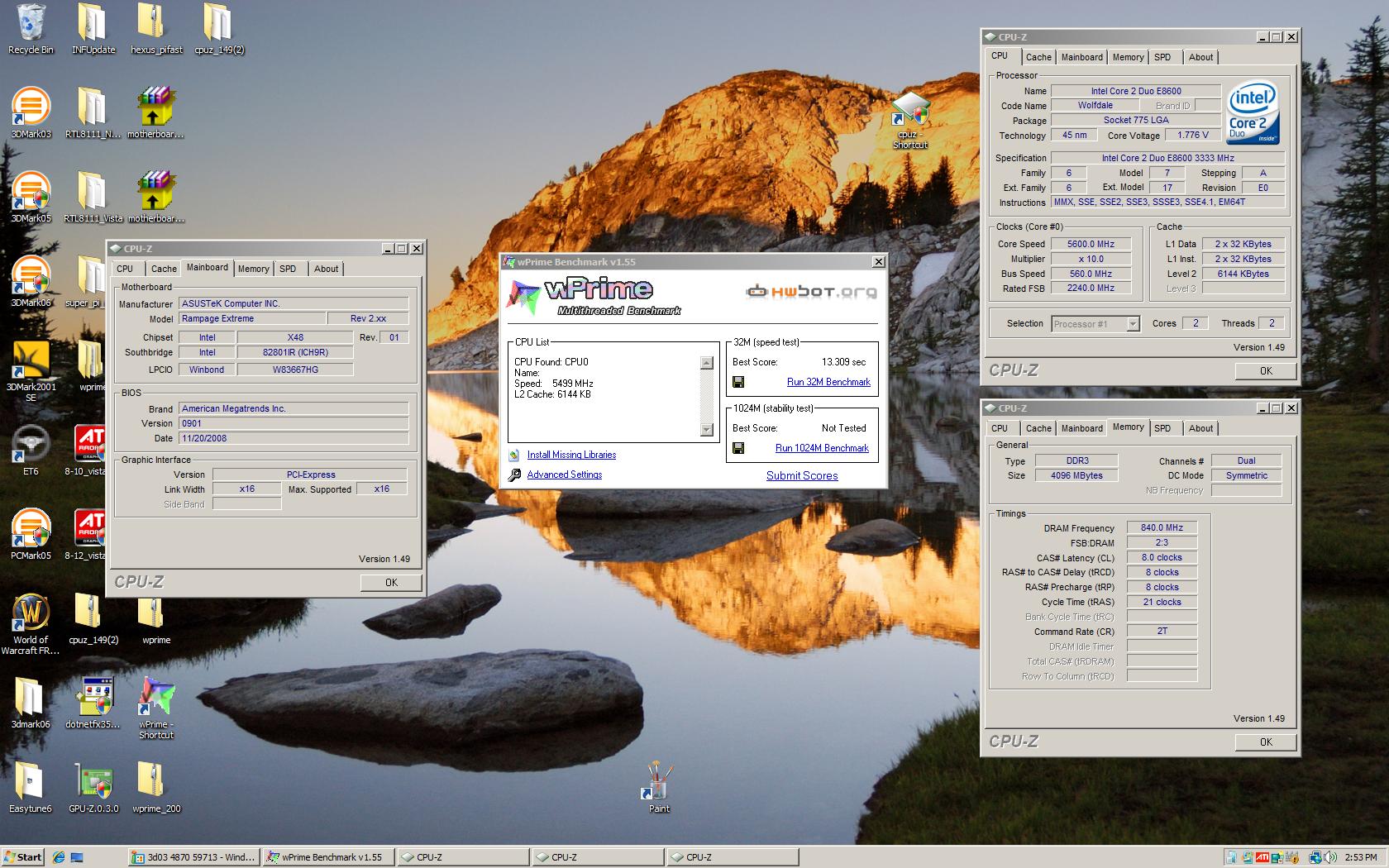
Task: Open the ET6 steering wheel icon
Action: point(31,451)
